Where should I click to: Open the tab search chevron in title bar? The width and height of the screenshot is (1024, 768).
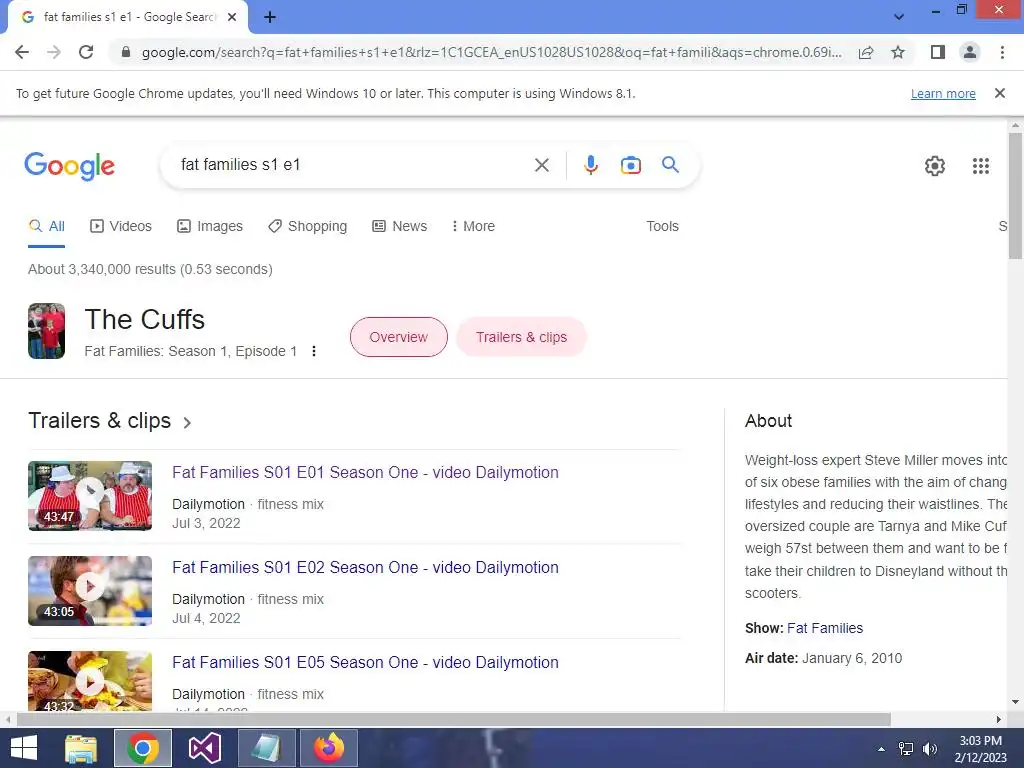pyautogui.click(x=899, y=17)
